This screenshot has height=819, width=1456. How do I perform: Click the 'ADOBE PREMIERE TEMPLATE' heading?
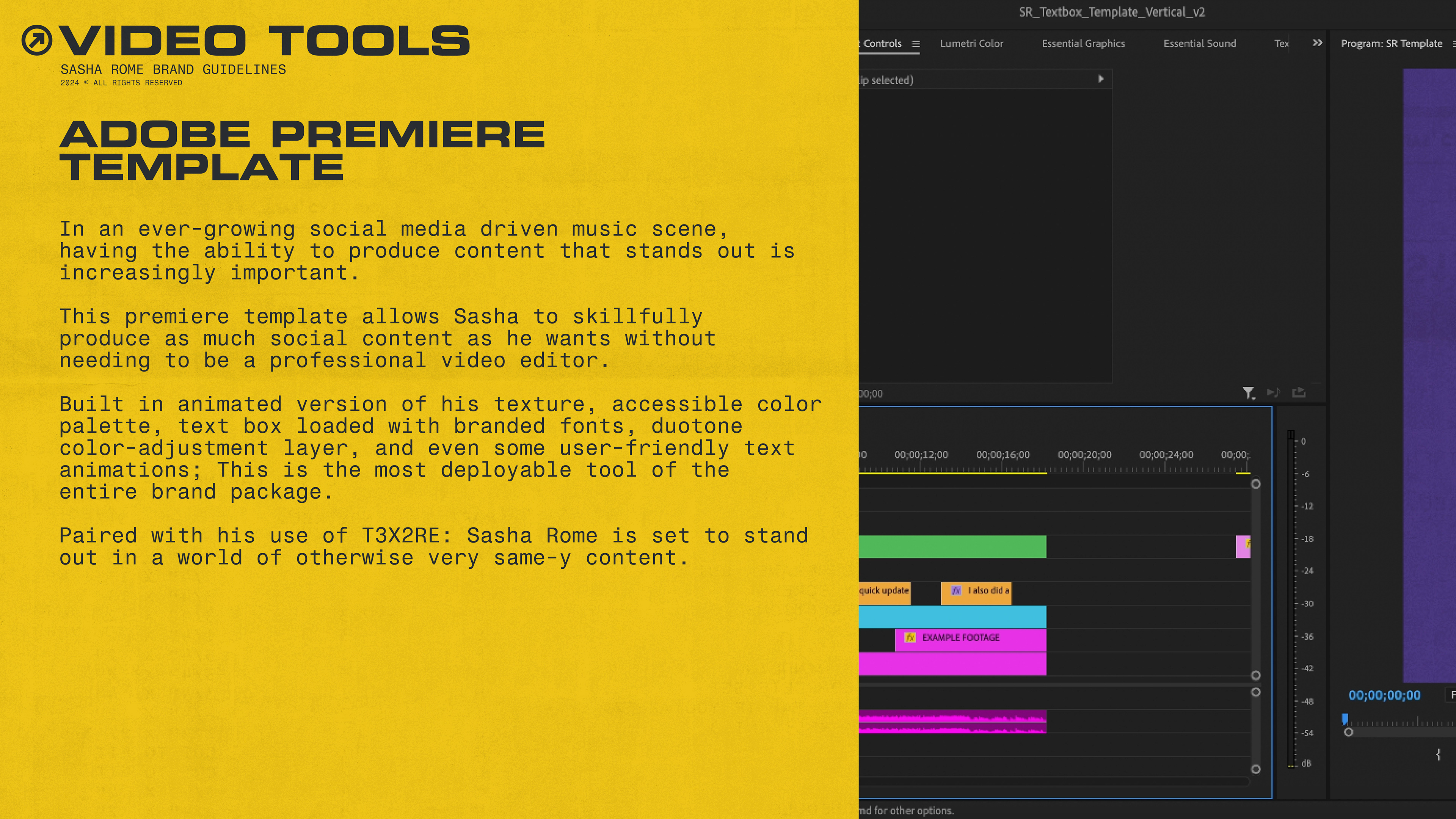[x=303, y=151]
